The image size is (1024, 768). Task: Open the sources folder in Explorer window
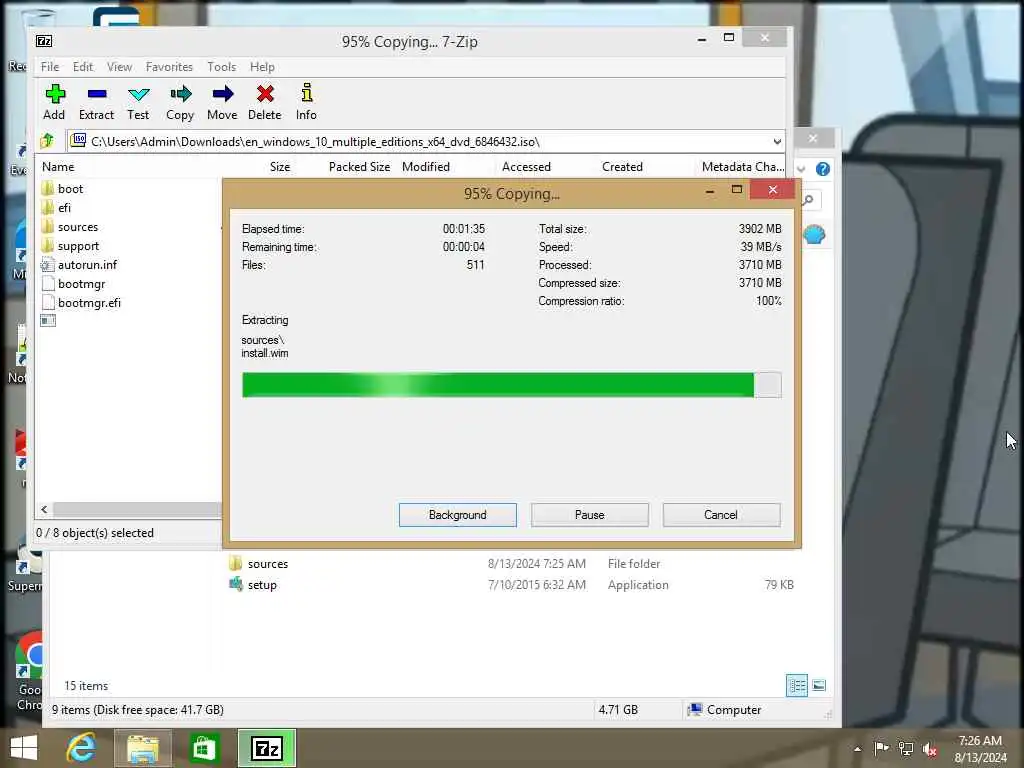point(259,564)
